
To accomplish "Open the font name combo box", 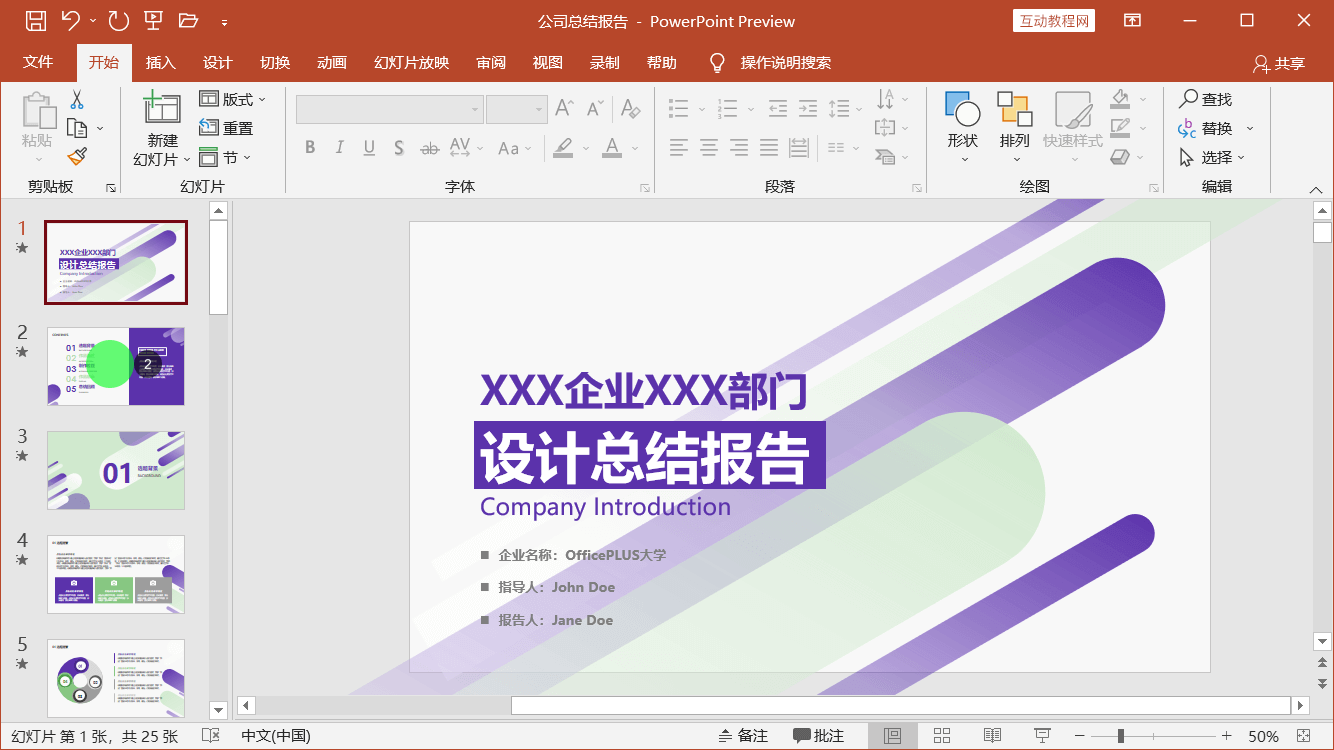I will [390, 109].
